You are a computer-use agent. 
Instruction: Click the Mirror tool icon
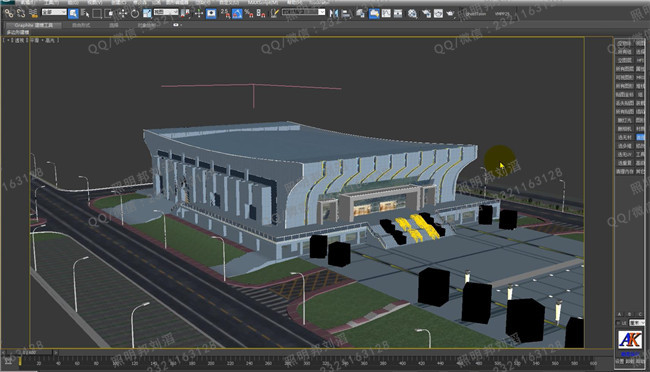[334, 14]
